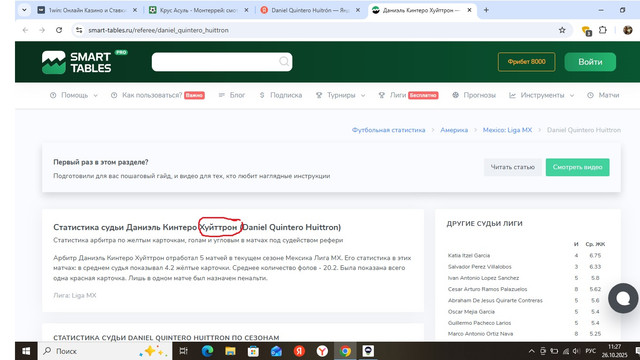Open referee Salvador Perez Villalobos
This screenshot has height=360, width=640.
pyautogui.click(x=480, y=267)
